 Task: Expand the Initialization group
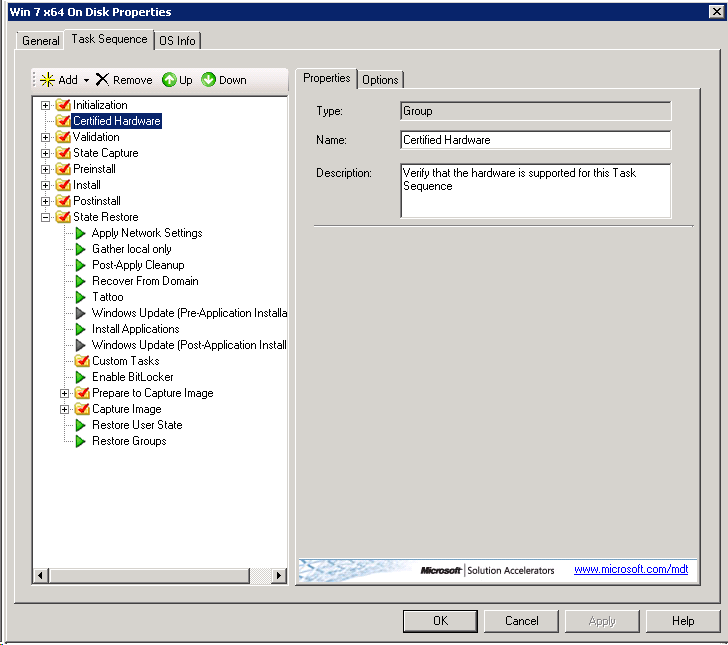45,105
